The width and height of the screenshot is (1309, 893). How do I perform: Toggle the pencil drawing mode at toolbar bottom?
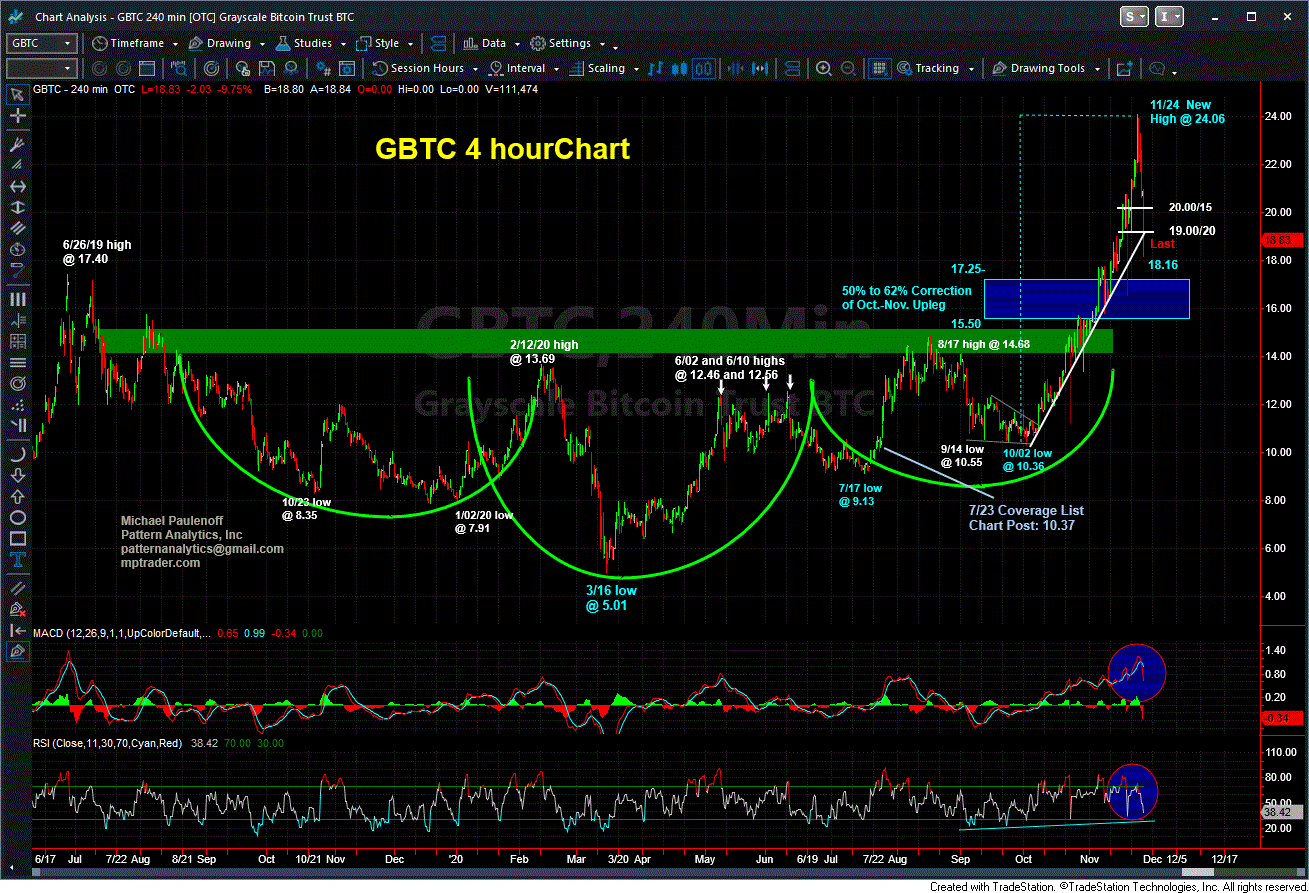click(x=17, y=651)
